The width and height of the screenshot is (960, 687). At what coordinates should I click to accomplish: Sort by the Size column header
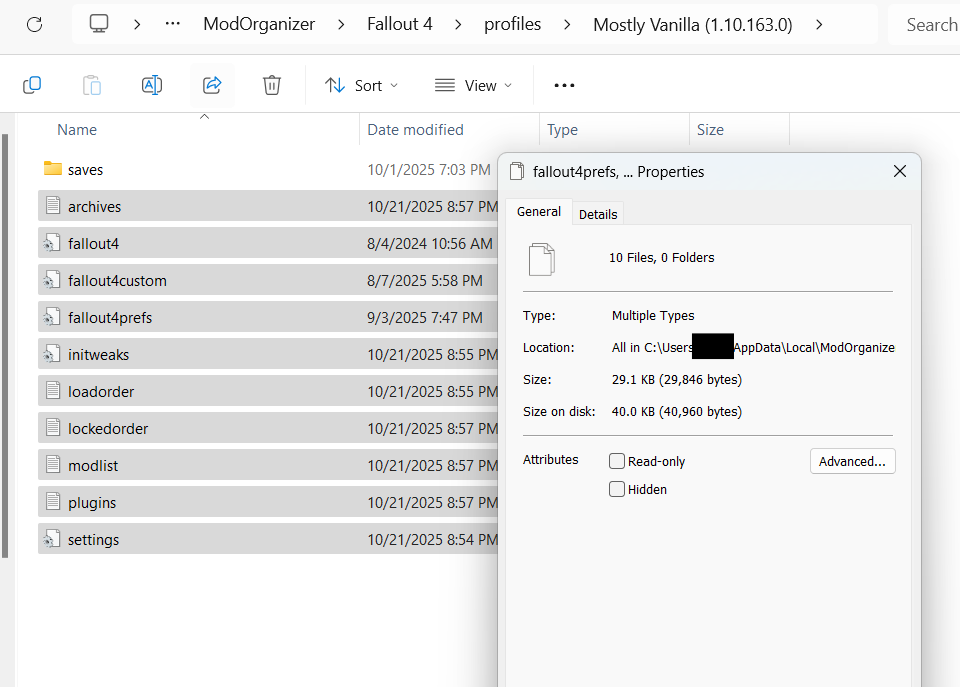coord(710,130)
